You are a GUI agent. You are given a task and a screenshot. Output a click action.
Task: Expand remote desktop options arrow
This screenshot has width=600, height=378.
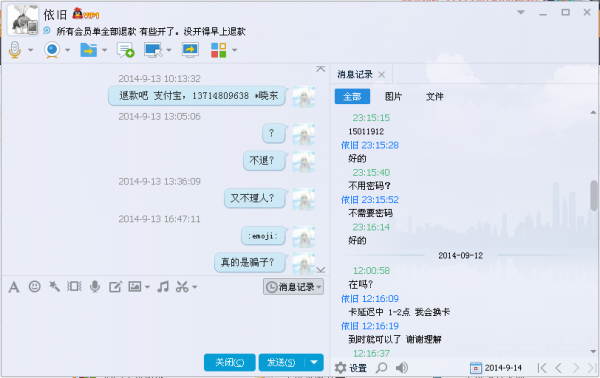(x=169, y=50)
